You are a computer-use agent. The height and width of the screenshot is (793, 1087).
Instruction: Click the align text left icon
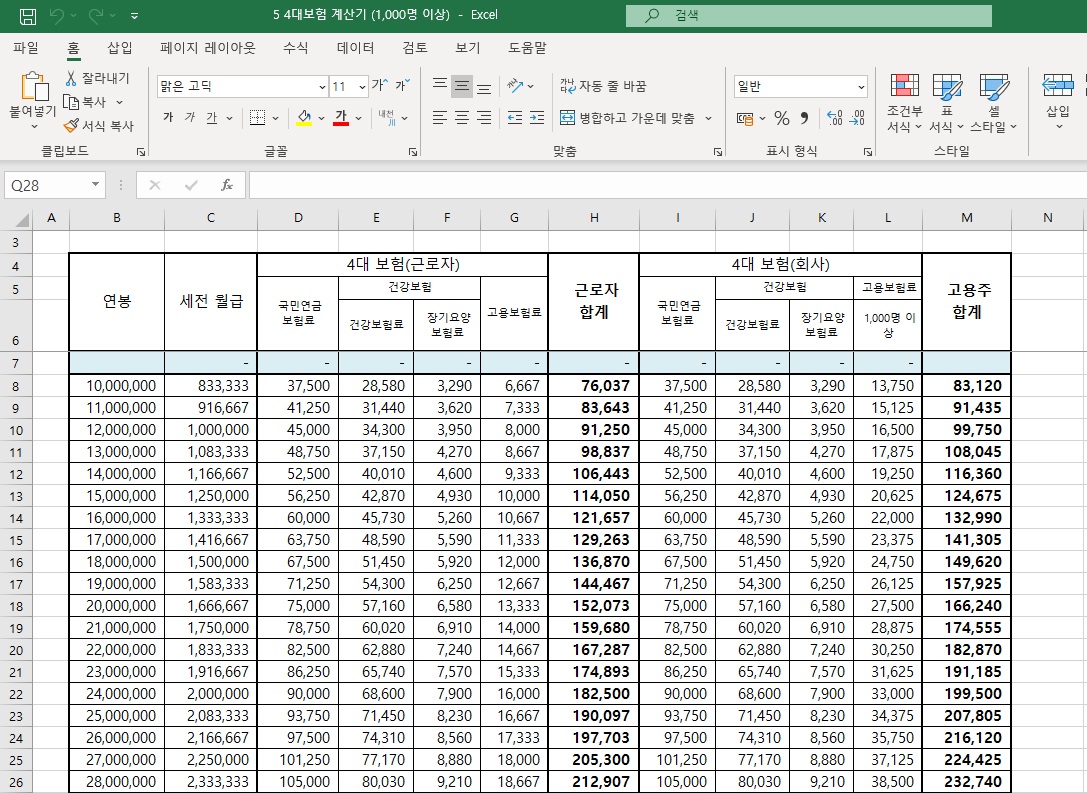[440, 118]
